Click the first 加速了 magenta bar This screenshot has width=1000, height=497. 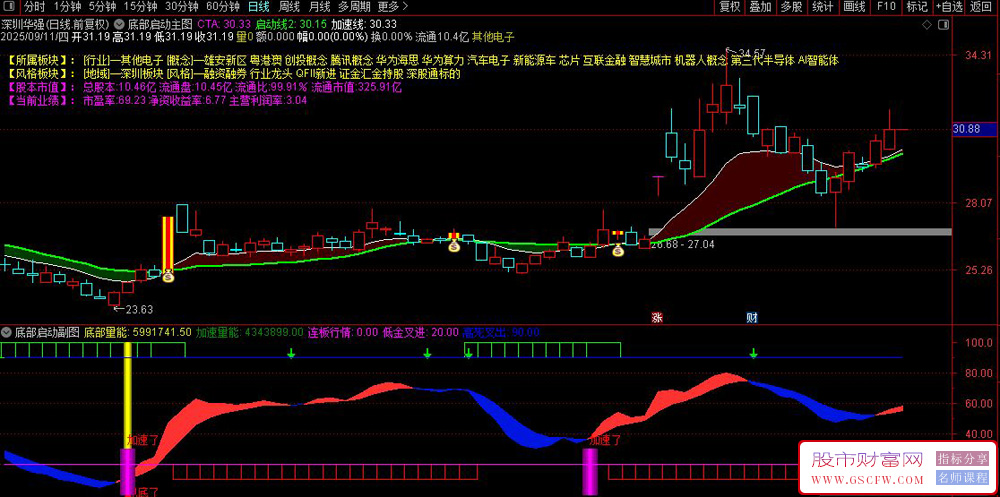[x=128, y=471]
